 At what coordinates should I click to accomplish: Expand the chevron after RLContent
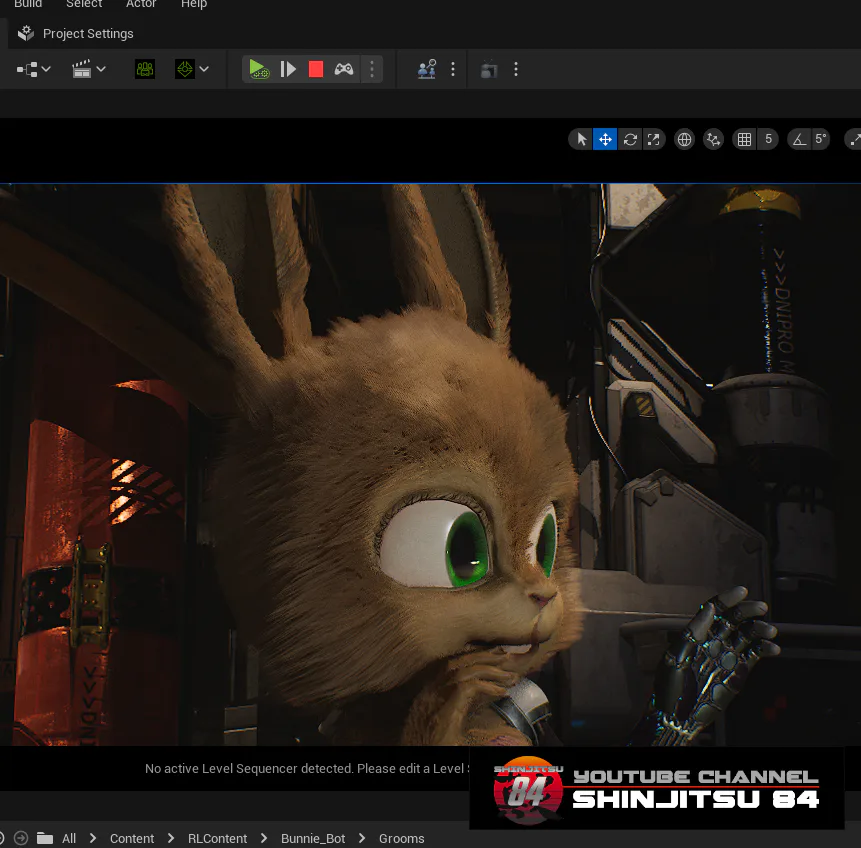[x=264, y=838]
